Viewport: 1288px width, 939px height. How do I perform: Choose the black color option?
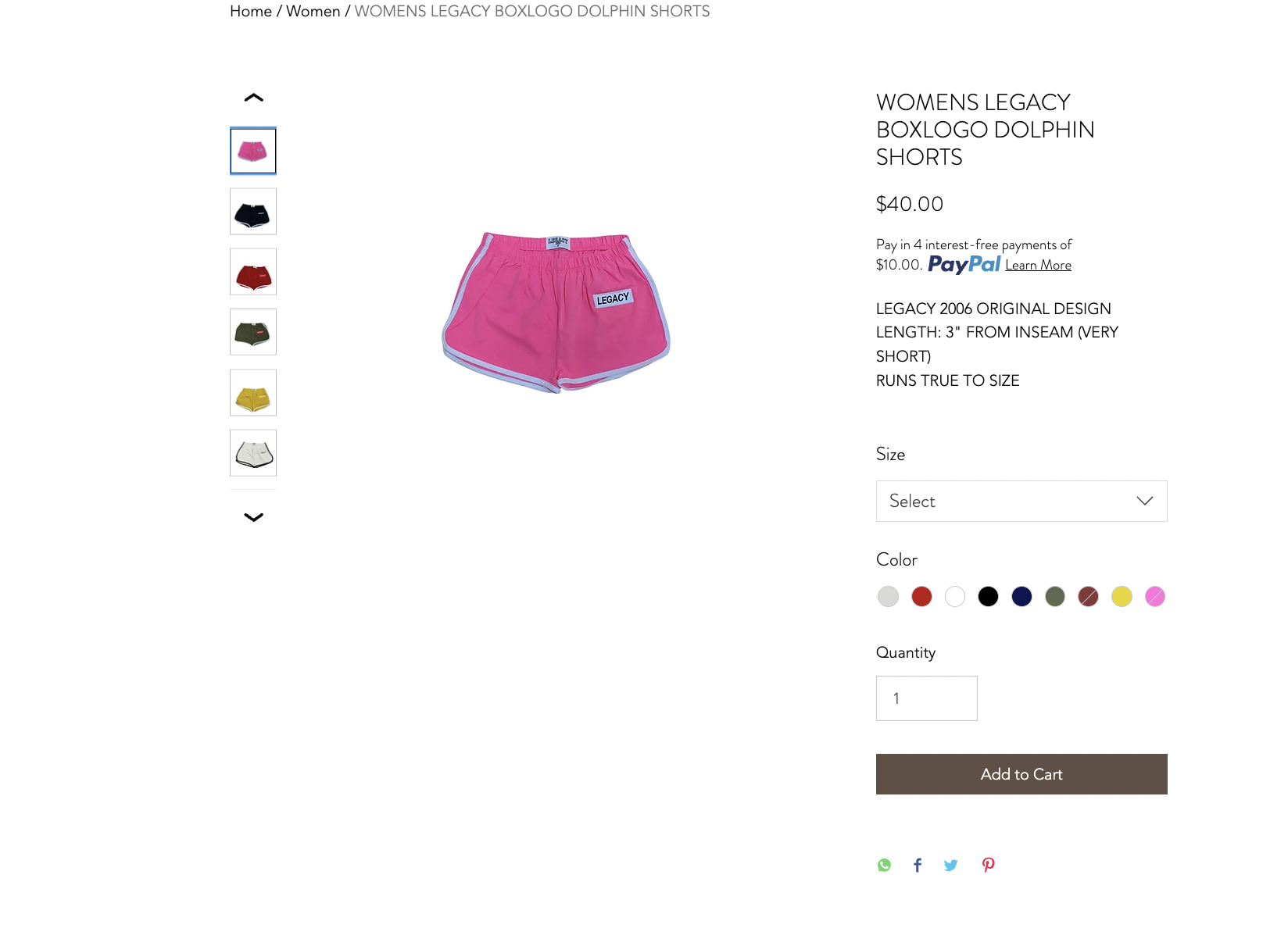pyautogui.click(x=988, y=597)
